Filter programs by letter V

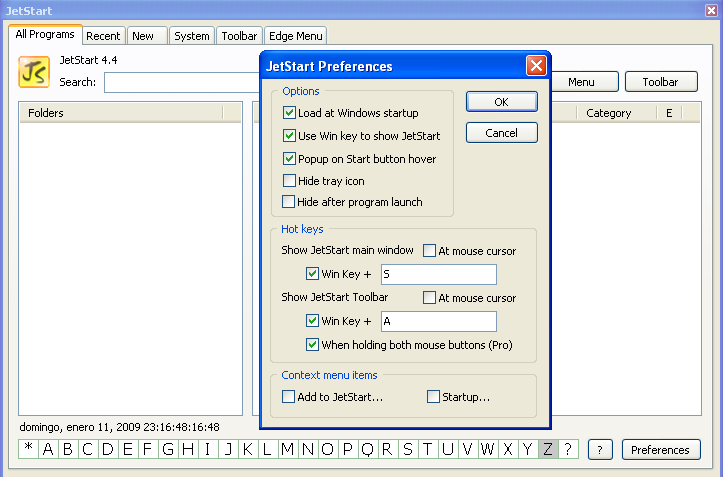468,449
